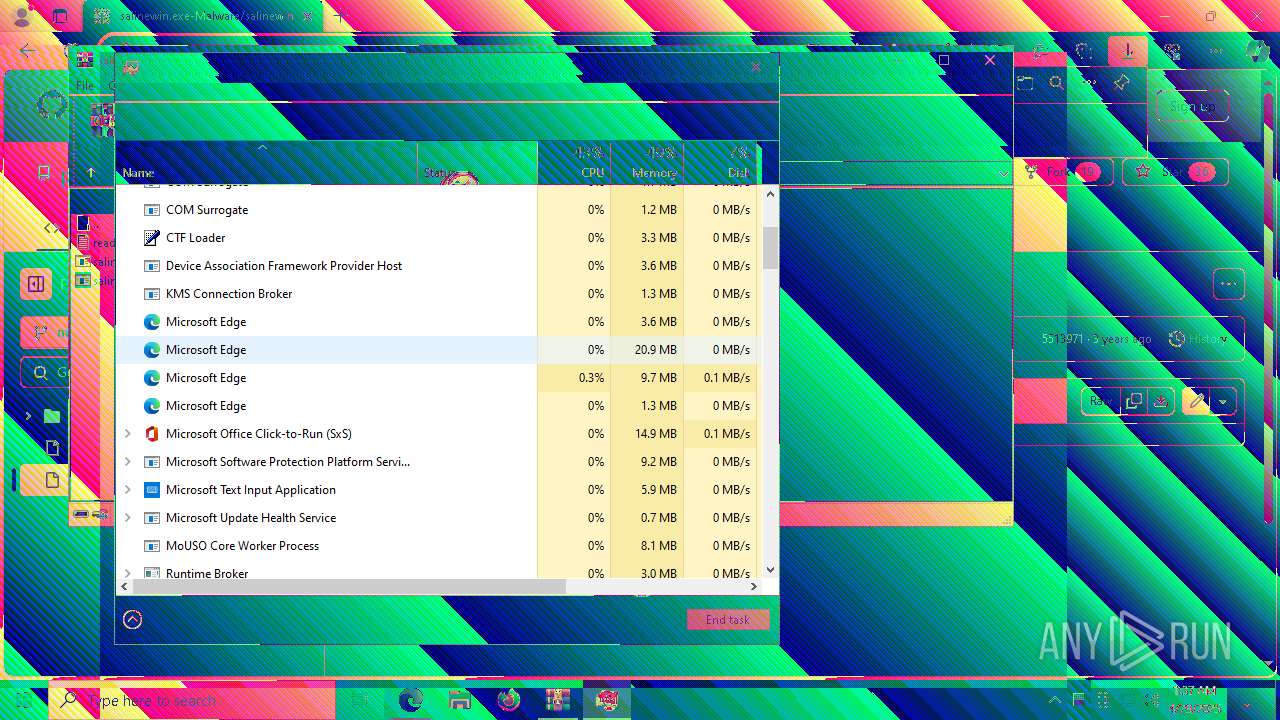Image resolution: width=1280 pixels, height=720 pixels.
Task: Open Firefox from the taskbar
Action: click(x=509, y=700)
